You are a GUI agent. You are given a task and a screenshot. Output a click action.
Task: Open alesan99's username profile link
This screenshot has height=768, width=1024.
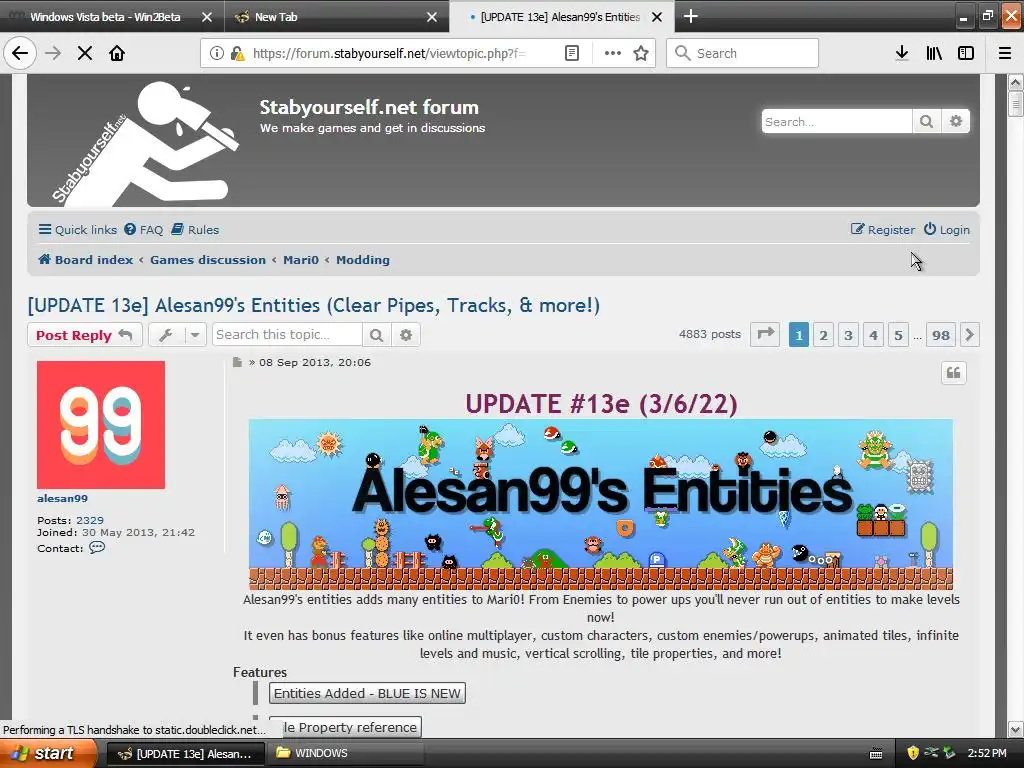(62, 498)
